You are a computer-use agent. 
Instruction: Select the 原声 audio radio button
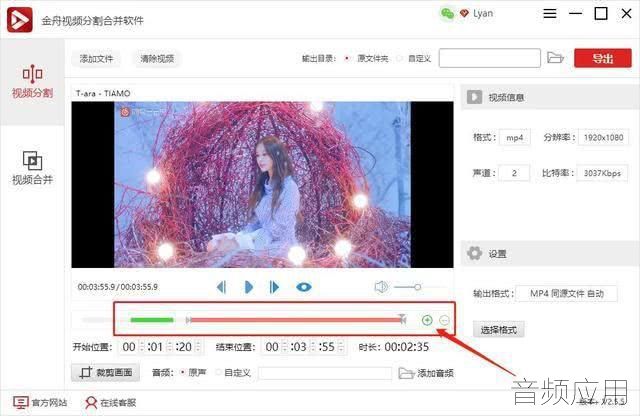tap(182, 372)
